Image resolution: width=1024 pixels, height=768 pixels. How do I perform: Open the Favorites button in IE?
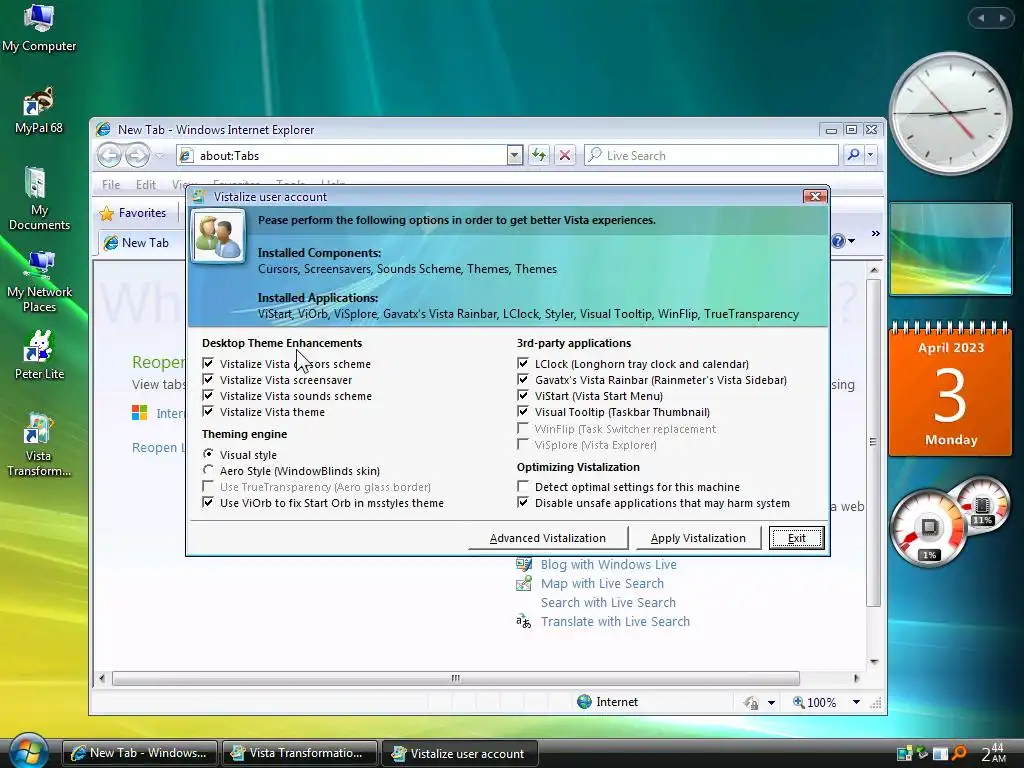click(x=133, y=213)
